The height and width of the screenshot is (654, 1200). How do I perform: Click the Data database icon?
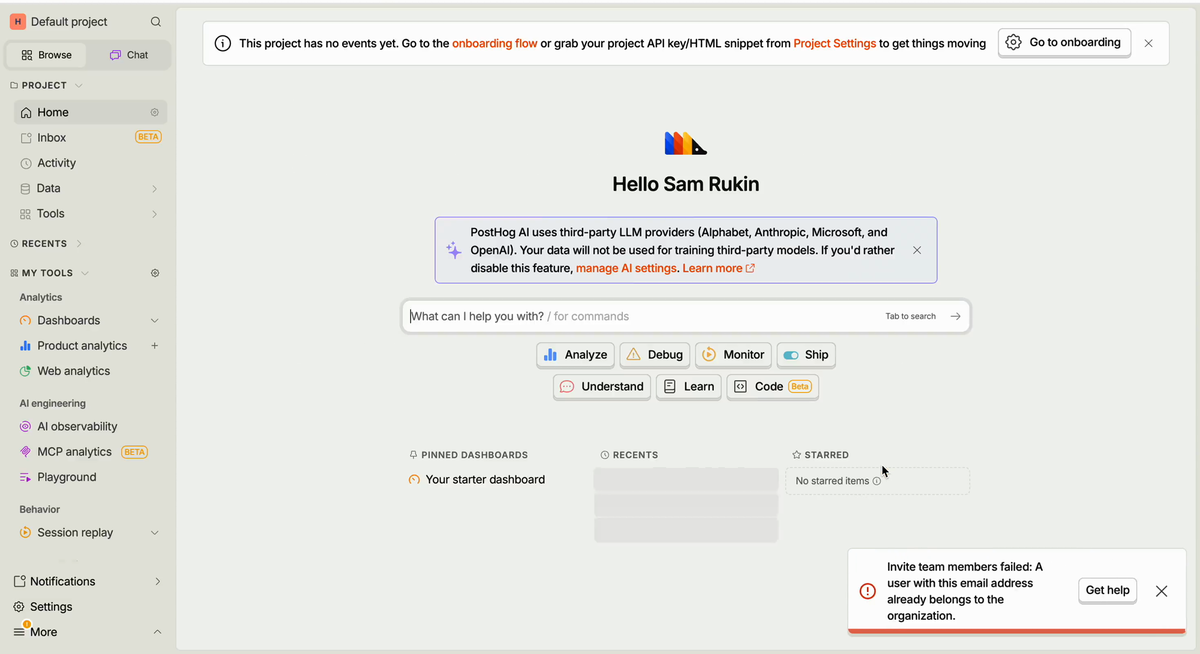[26, 189]
